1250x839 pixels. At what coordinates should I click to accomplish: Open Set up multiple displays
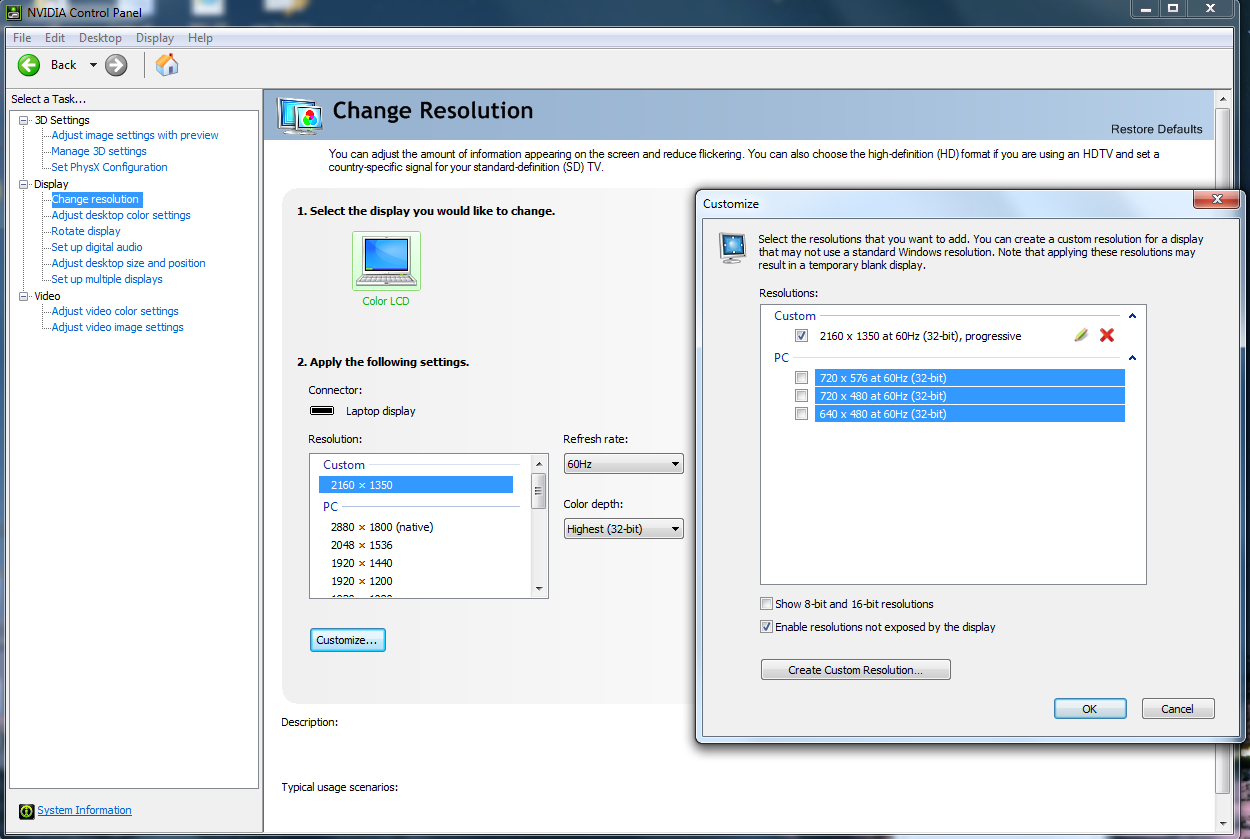[x=107, y=279]
